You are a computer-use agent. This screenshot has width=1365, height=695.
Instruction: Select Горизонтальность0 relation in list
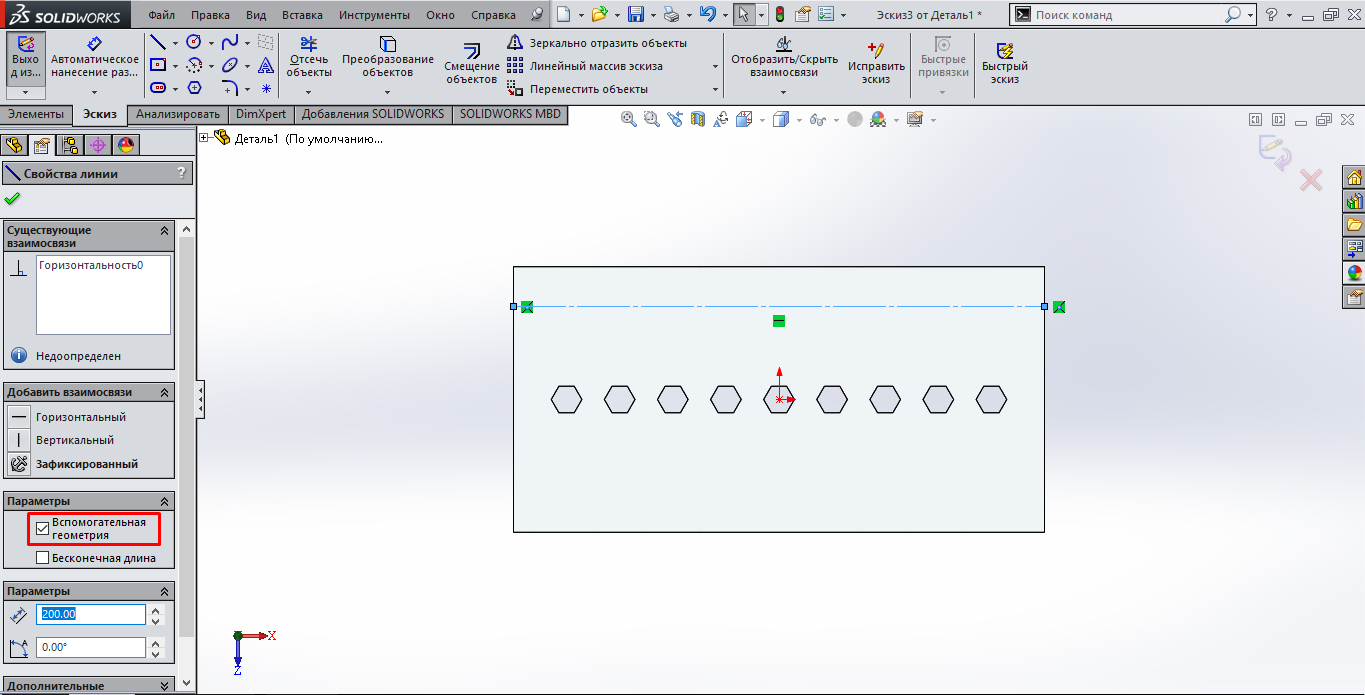point(91,265)
